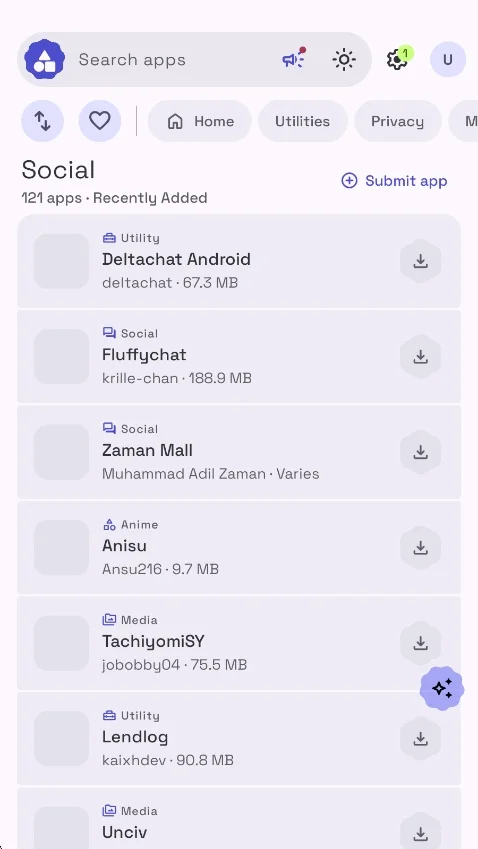Click the Fluffychat app icon thumbnail
Screen dimensions: 478x849
pyautogui.click(x=62, y=357)
